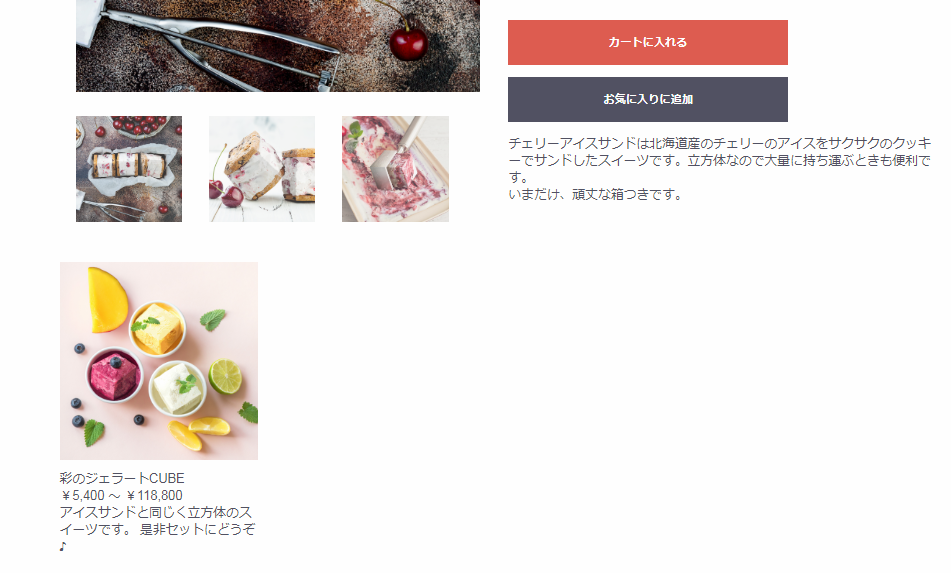
Task: Click the halved lime in gelato image
Action: (225, 377)
